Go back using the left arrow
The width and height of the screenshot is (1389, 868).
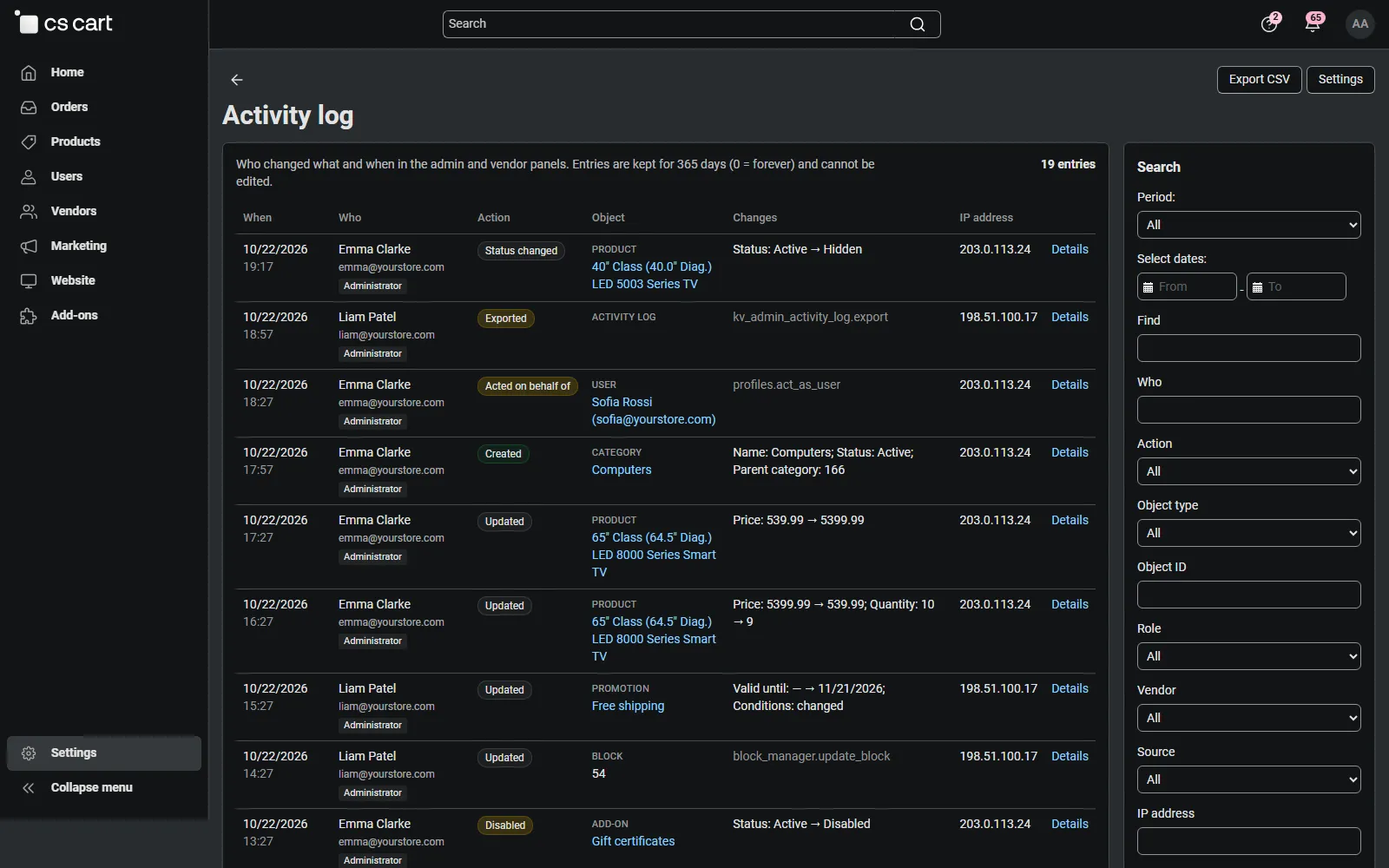point(237,80)
